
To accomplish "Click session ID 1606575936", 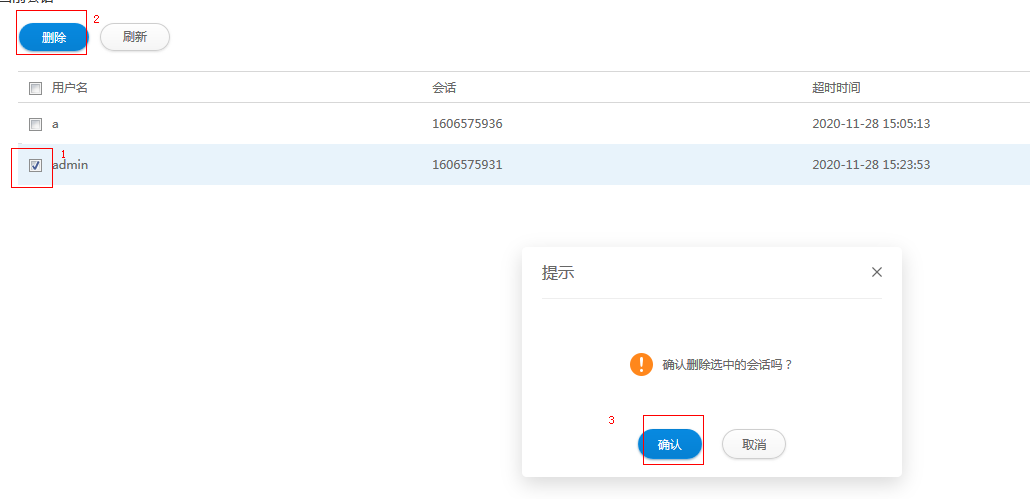I will click(467, 123).
